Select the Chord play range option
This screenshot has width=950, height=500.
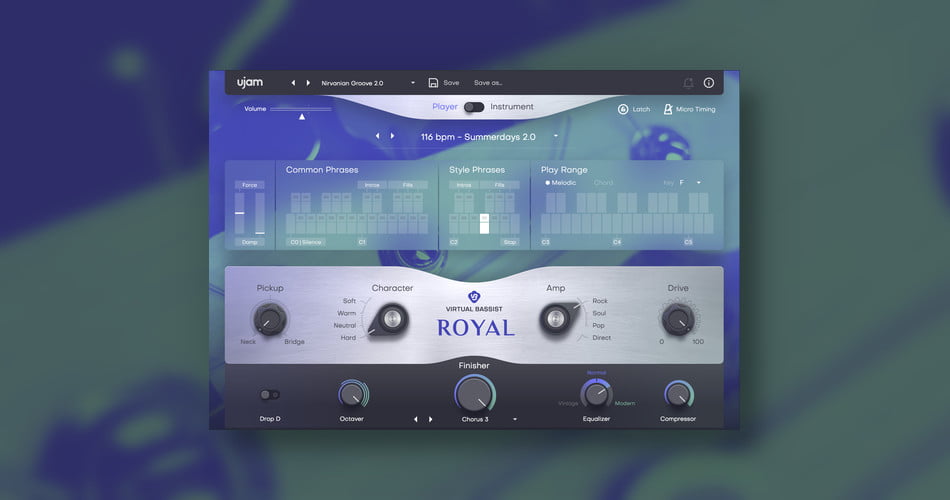coord(603,182)
